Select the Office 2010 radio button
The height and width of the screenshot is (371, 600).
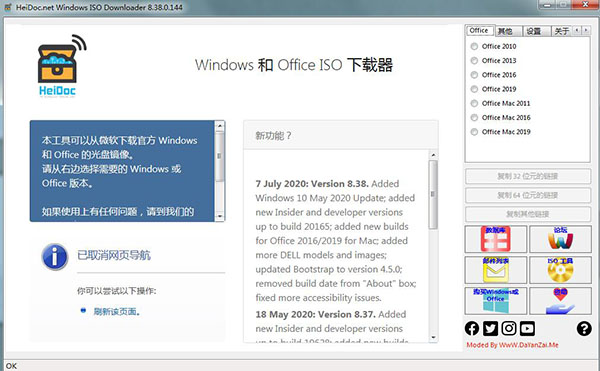coord(474,46)
